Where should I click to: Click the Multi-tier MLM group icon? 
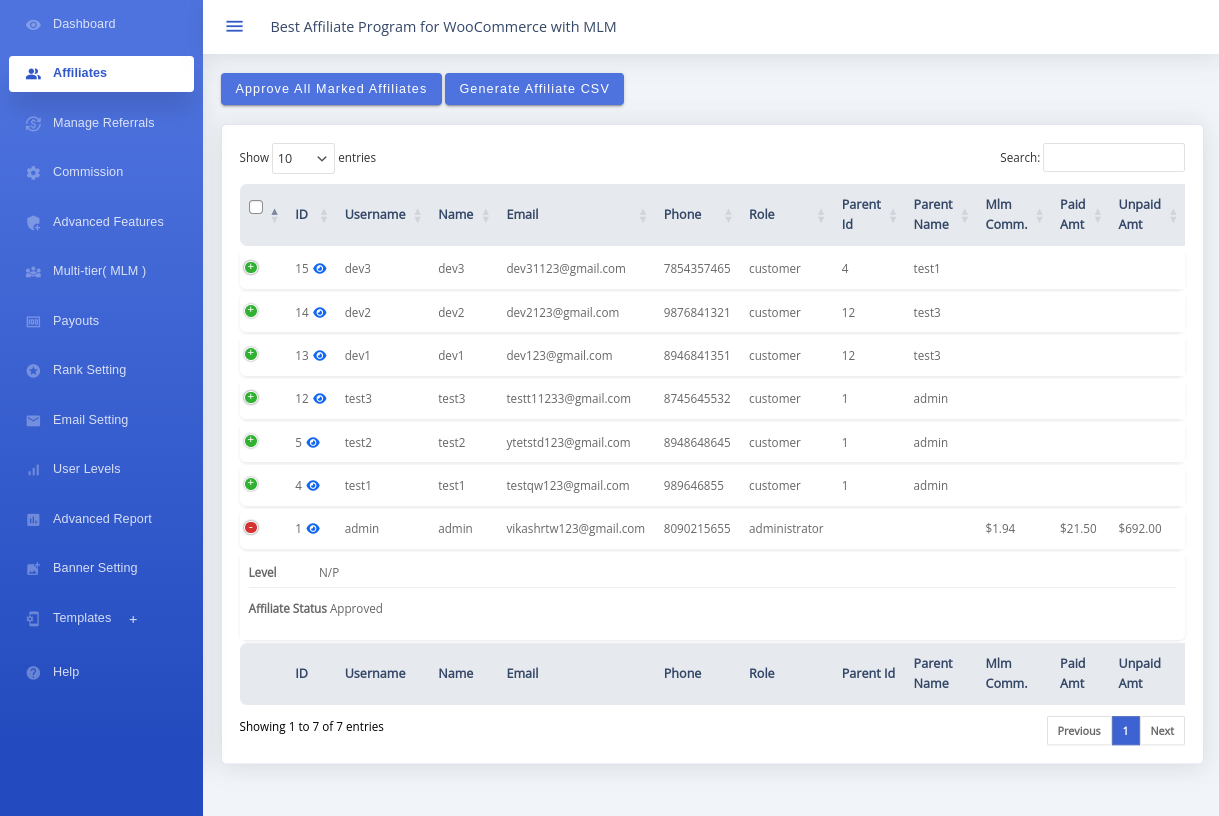tap(33, 271)
